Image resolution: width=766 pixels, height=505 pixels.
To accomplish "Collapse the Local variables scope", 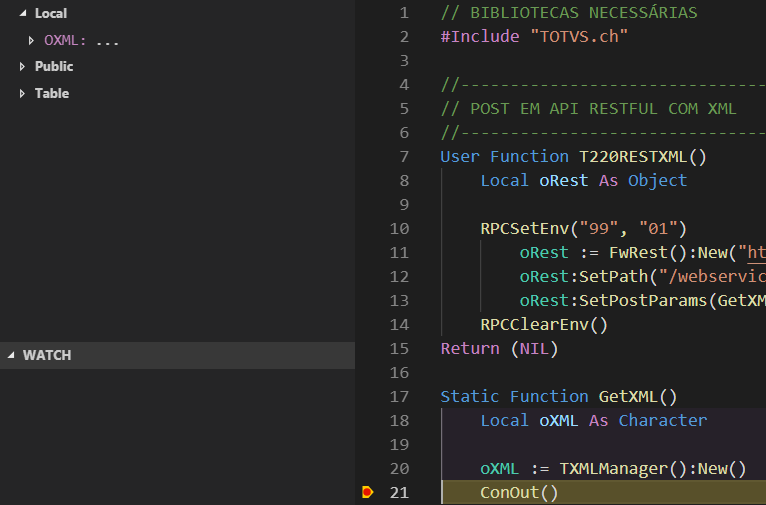I will (x=22, y=14).
